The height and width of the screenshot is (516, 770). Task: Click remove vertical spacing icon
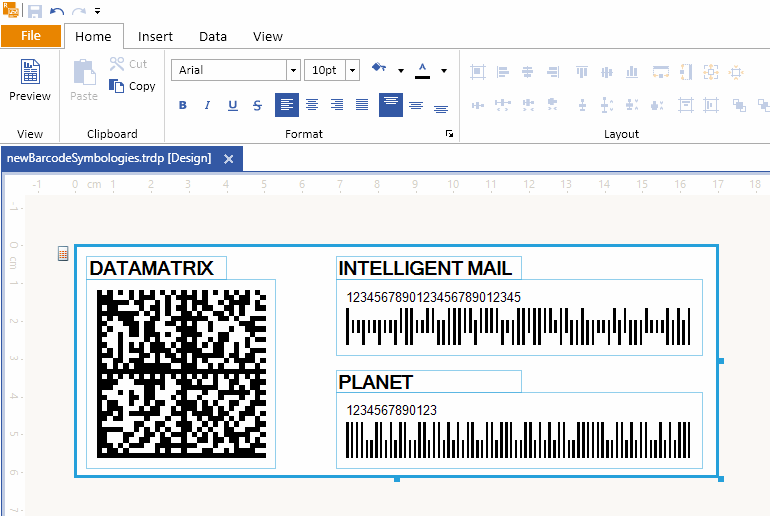(657, 105)
